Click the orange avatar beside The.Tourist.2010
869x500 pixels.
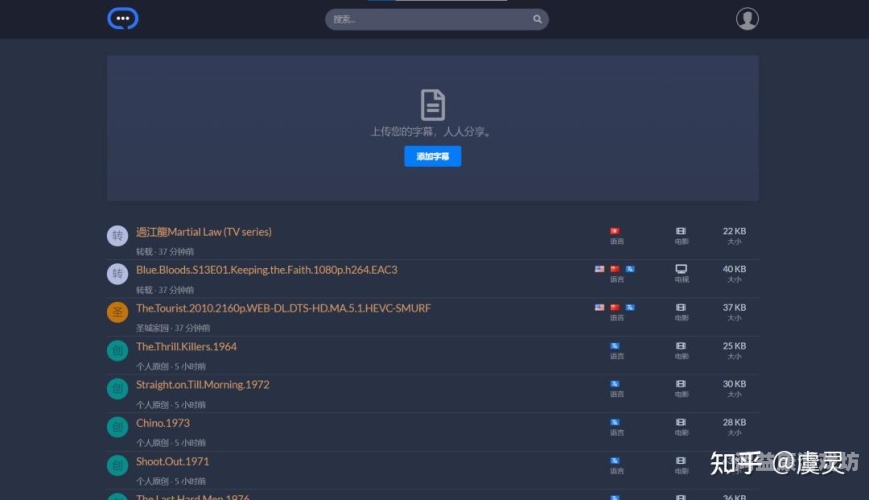click(118, 312)
